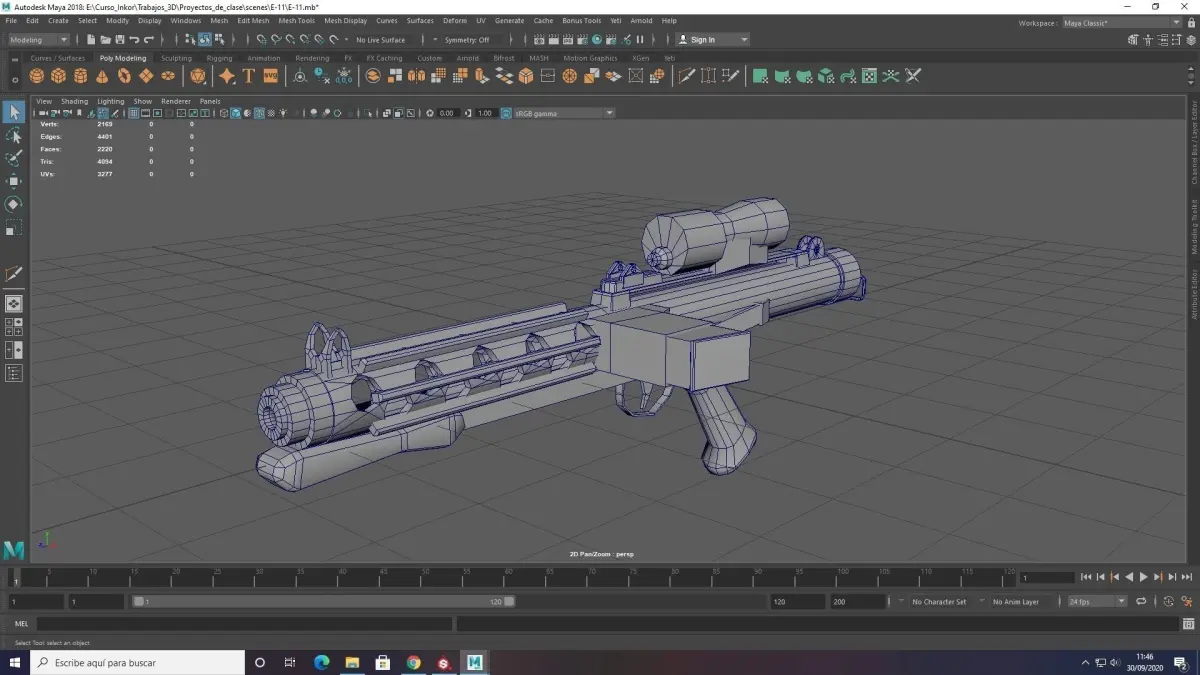Click the play forwards button
This screenshot has width=1200, height=675.
point(1143,577)
